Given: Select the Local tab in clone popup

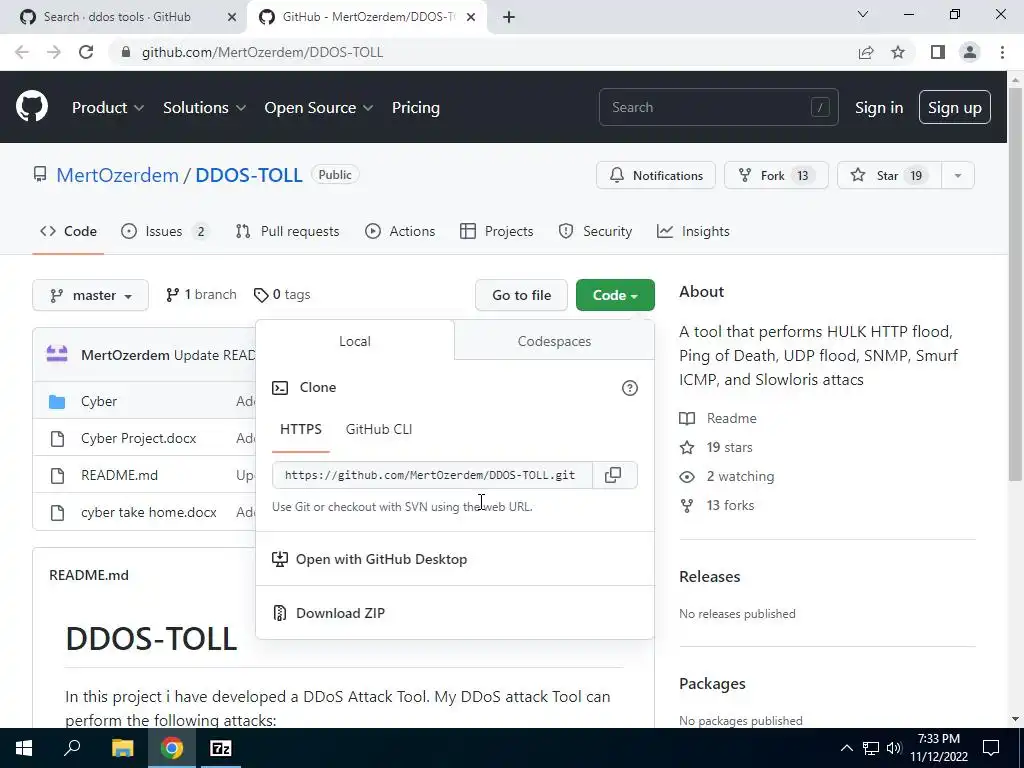Looking at the screenshot, I should (355, 341).
